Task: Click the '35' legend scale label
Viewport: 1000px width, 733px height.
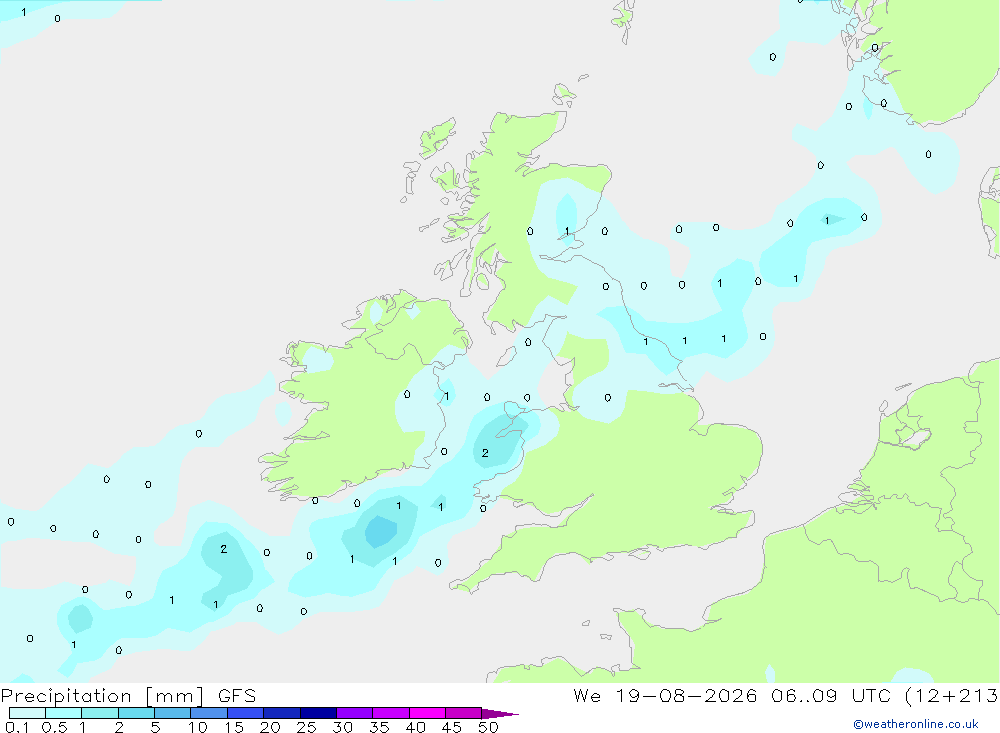Action: pos(379,727)
